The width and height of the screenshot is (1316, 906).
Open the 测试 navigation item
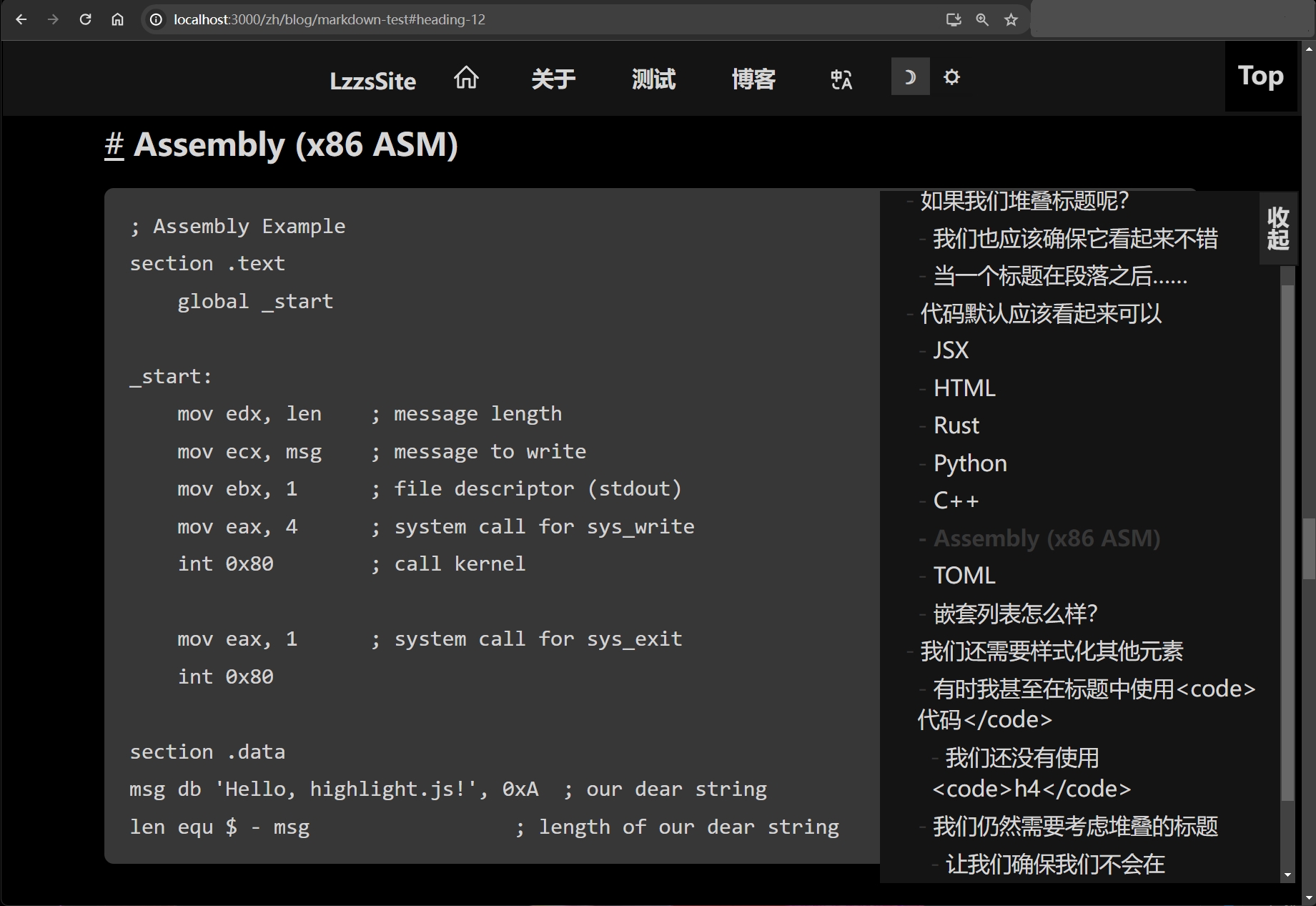[653, 79]
